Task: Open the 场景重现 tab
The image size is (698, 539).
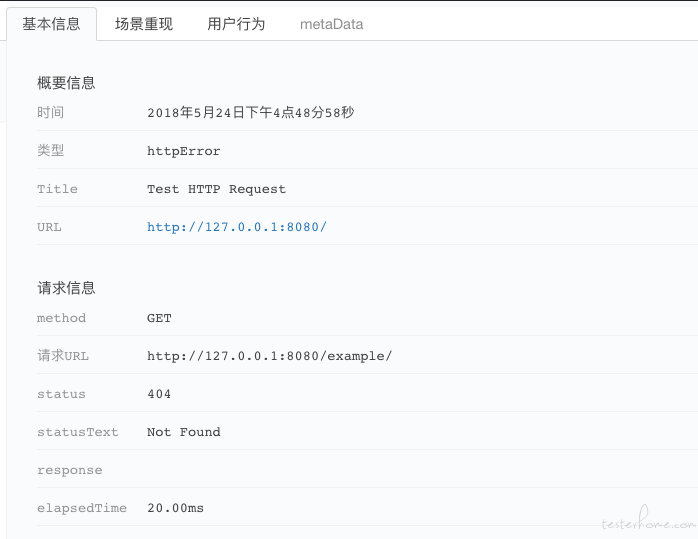Action: (144, 24)
